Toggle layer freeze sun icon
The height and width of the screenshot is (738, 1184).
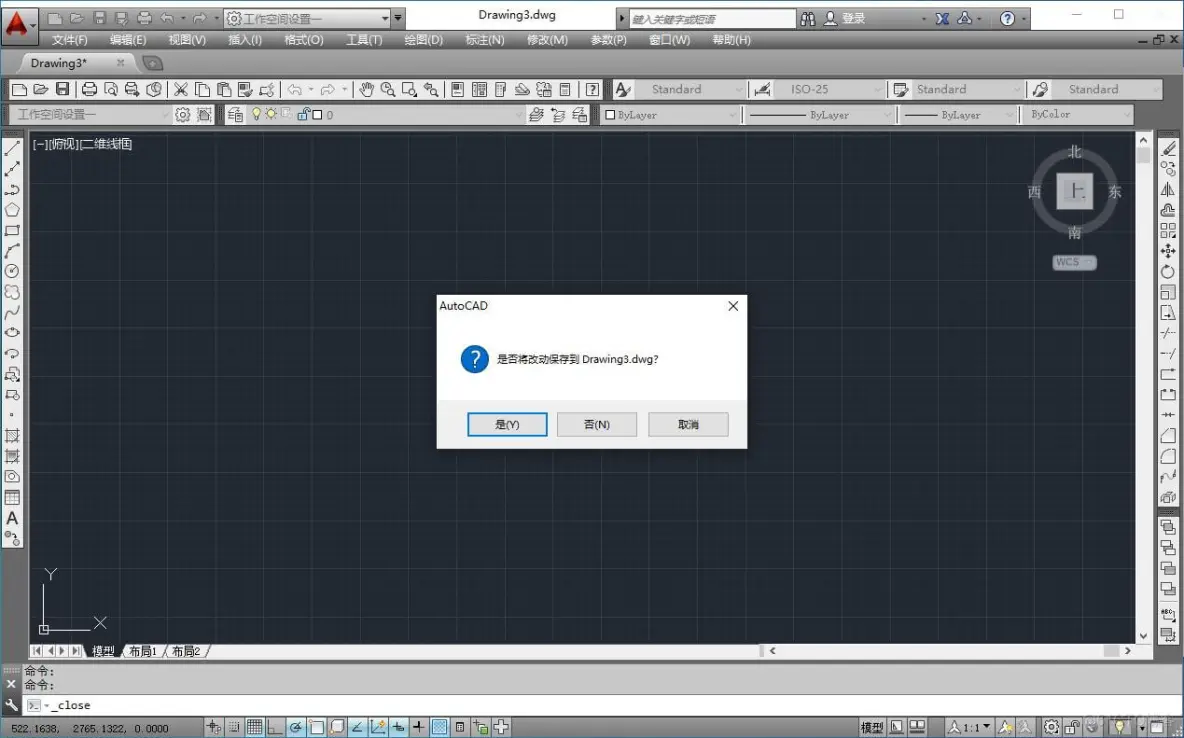pos(271,115)
